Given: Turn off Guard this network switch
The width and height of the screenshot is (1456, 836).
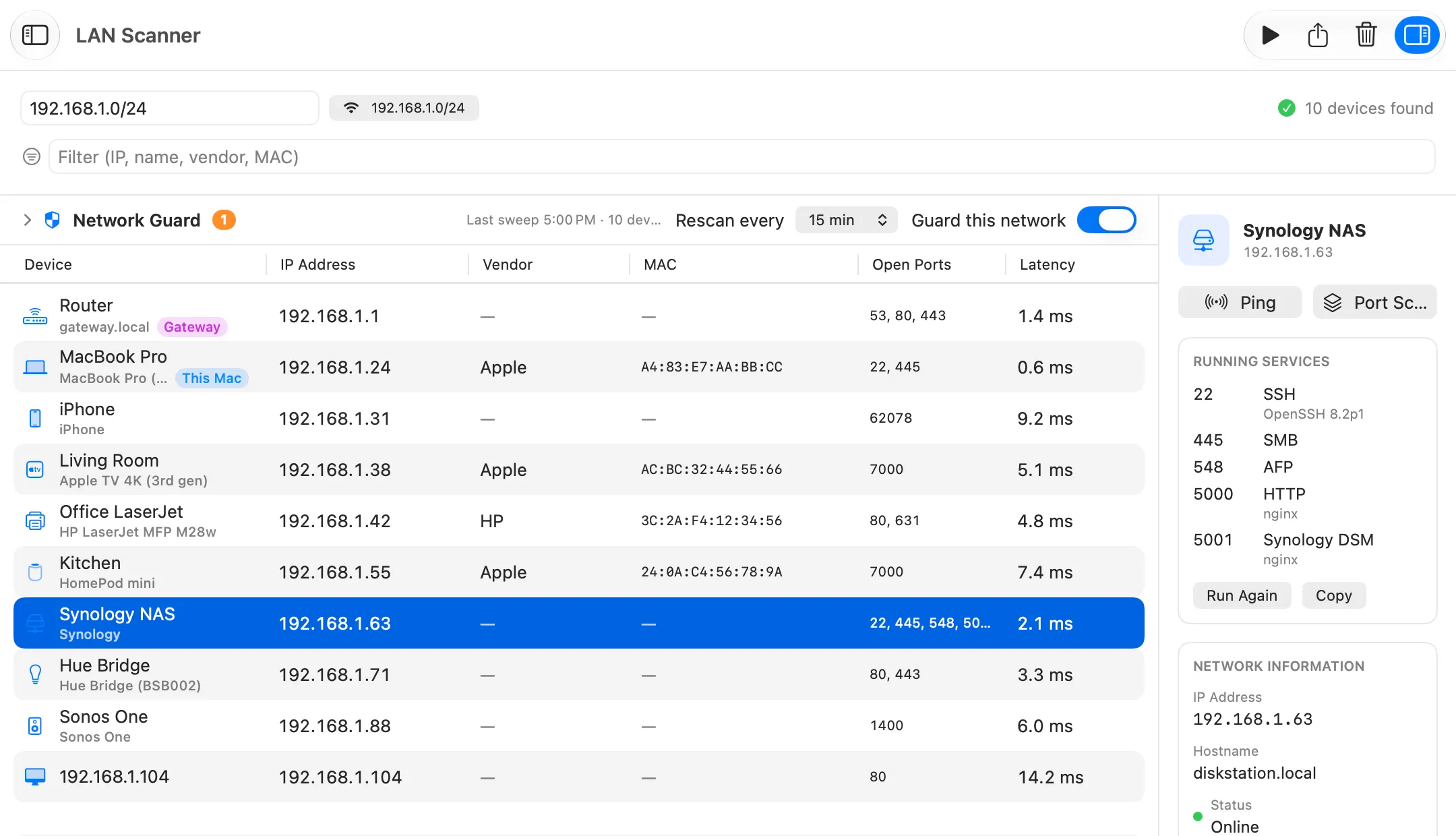Looking at the screenshot, I should tap(1107, 220).
